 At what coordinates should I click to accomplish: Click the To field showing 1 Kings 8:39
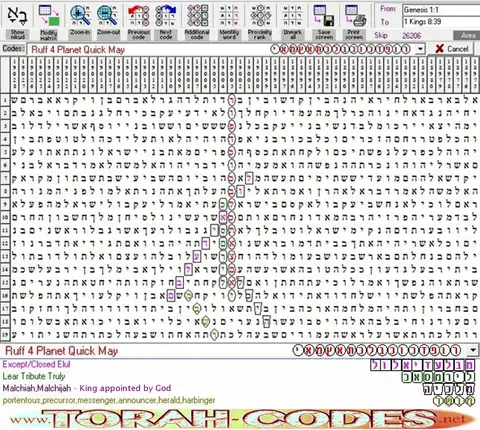[441, 22]
